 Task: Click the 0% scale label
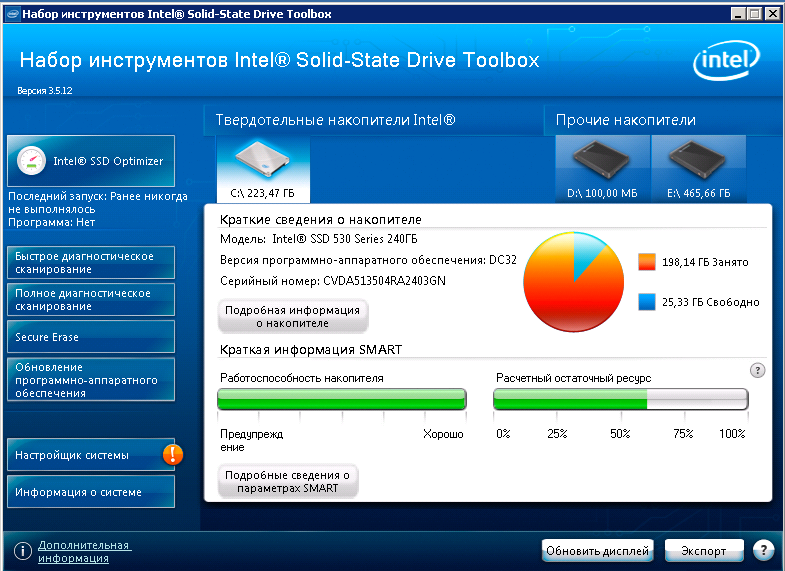click(503, 434)
